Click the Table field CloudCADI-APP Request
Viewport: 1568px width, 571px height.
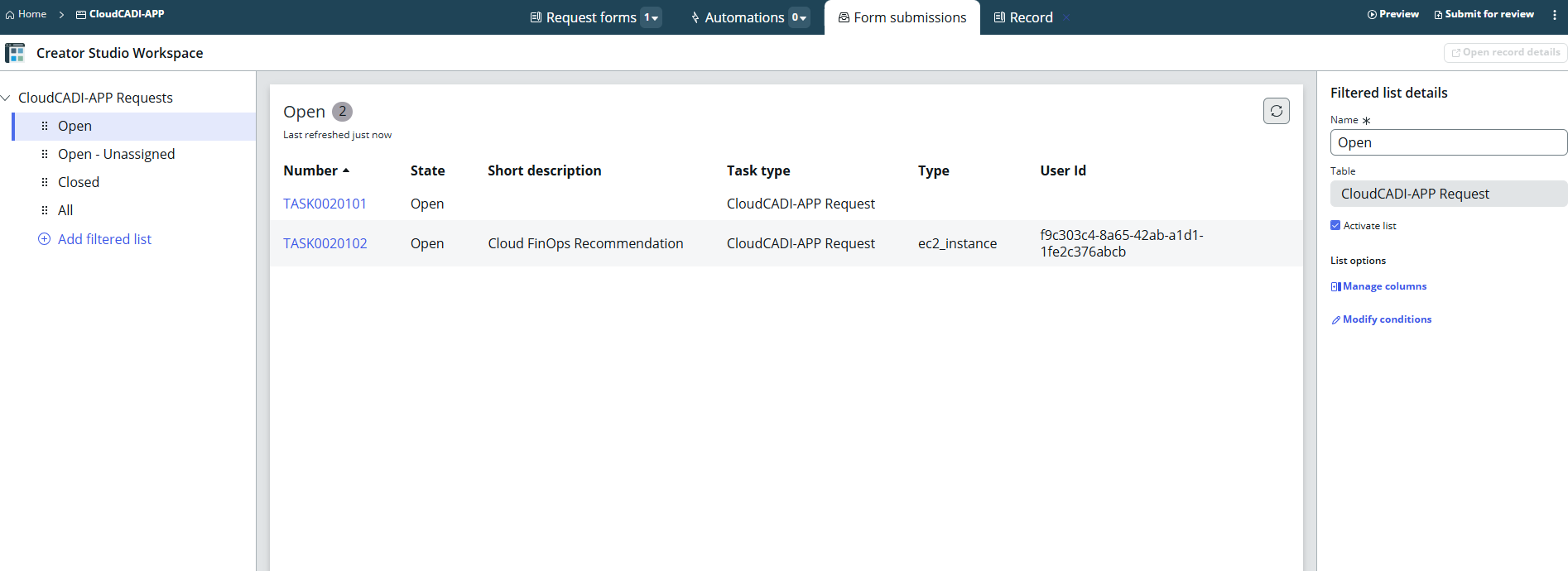[x=1449, y=194]
